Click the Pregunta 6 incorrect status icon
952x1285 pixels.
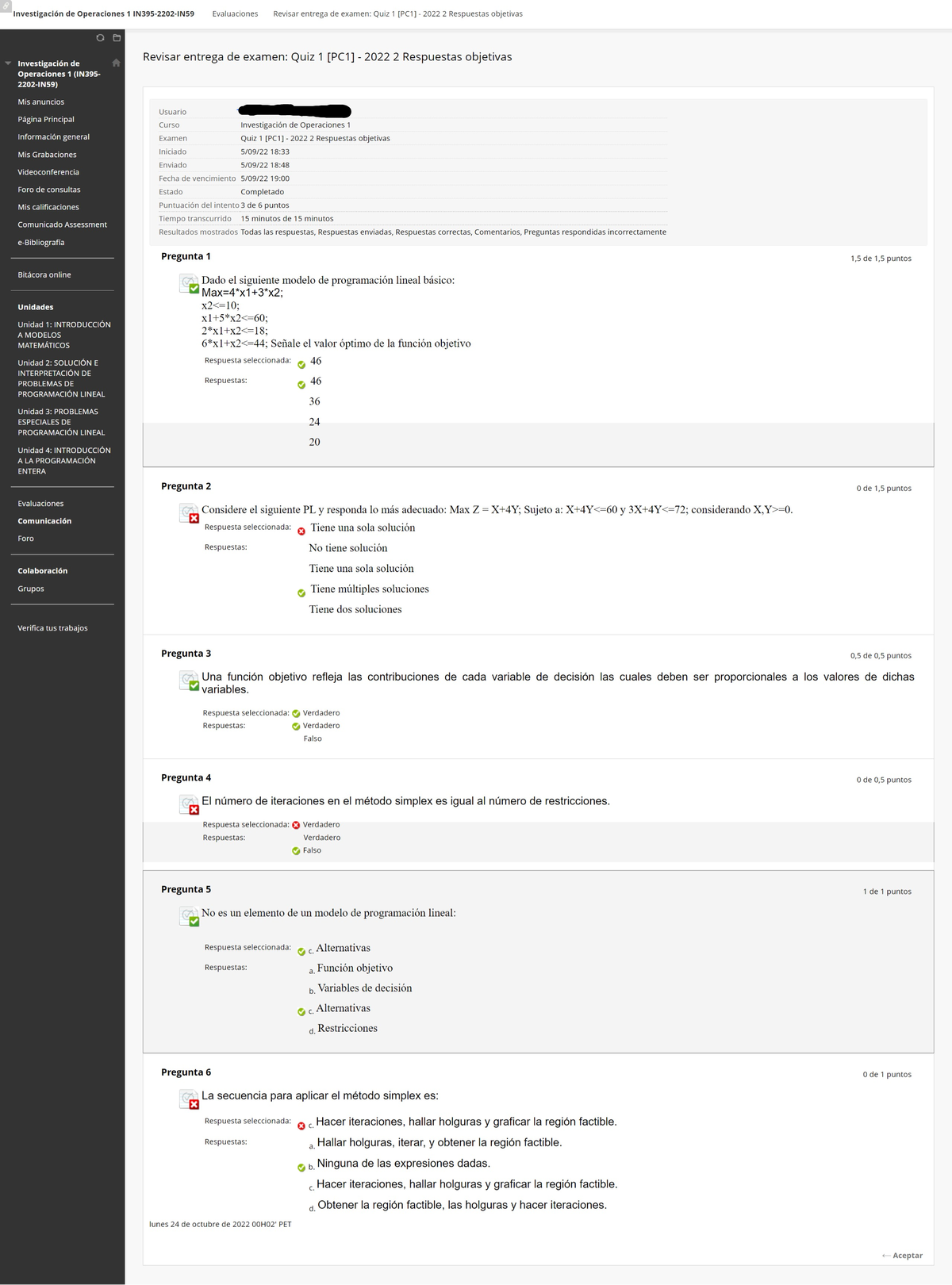pos(189,1099)
